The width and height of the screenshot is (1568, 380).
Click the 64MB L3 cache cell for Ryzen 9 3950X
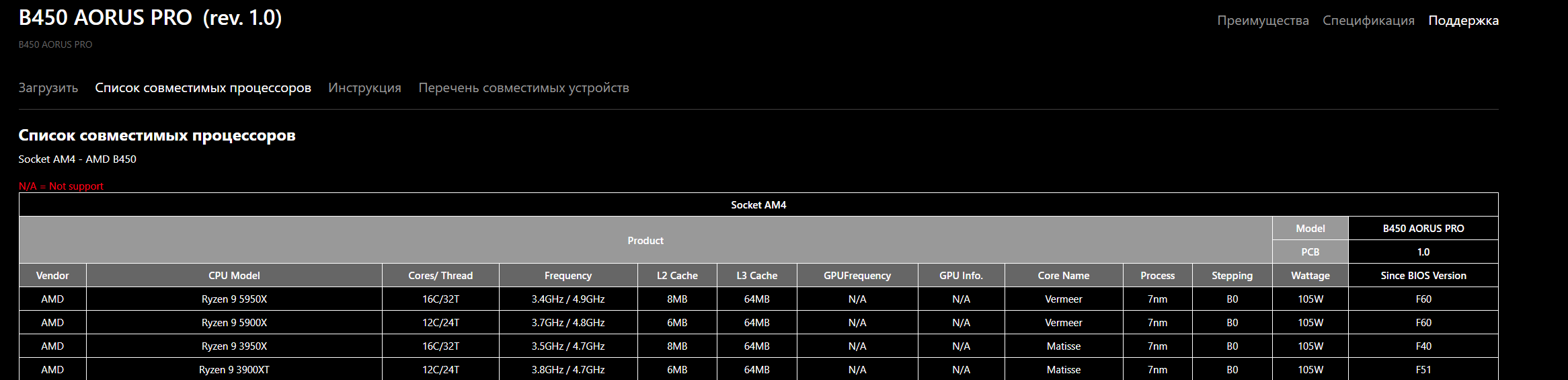pyautogui.click(x=756, y=346)
